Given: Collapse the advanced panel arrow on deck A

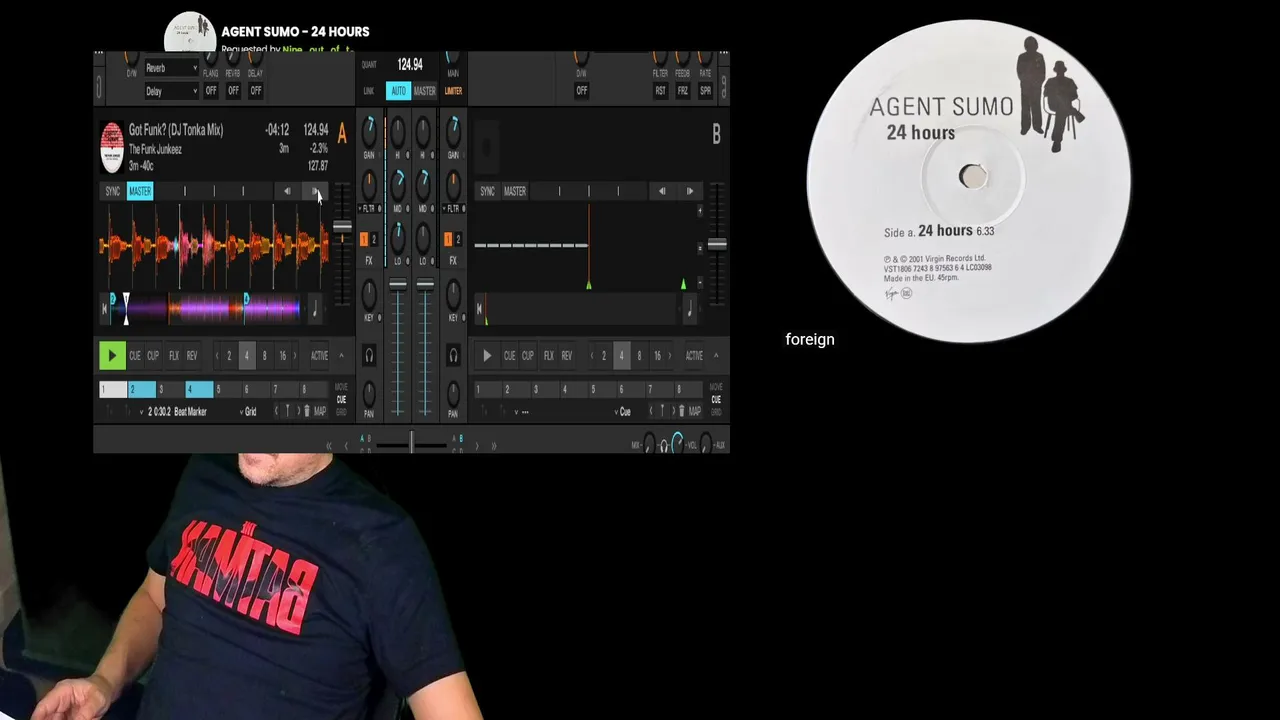Looking at the screenshot, I should tap(341, 356).
